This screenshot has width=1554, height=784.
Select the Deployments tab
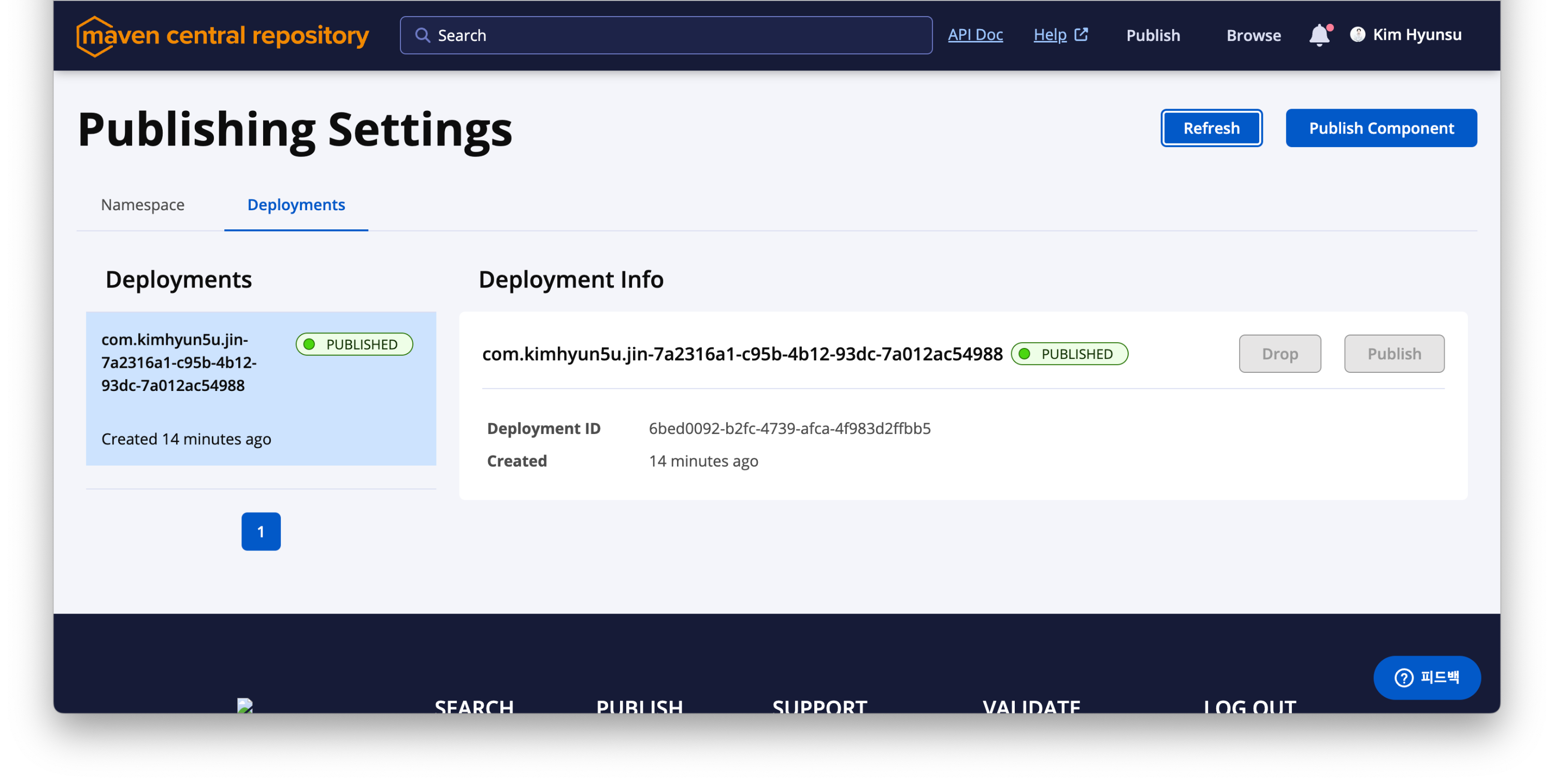click(x=296, y=205)
